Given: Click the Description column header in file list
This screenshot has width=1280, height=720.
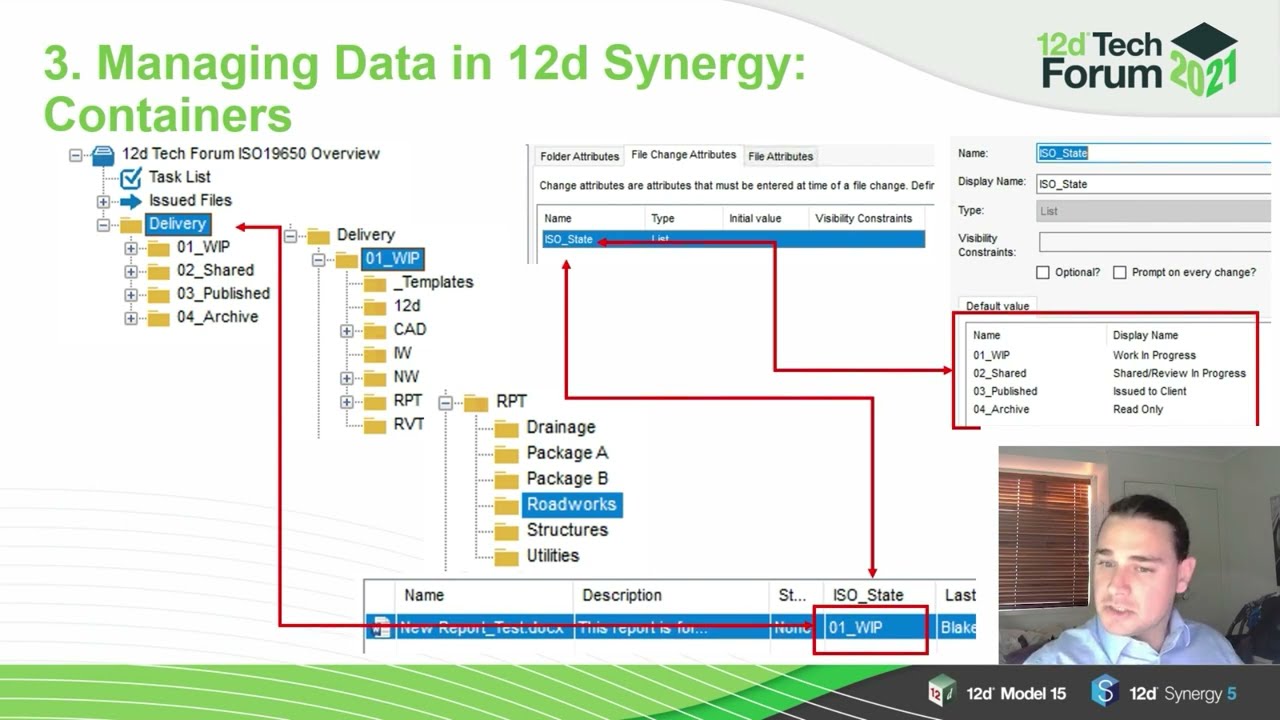Looking at the screenshot, I should pos(672,595).
